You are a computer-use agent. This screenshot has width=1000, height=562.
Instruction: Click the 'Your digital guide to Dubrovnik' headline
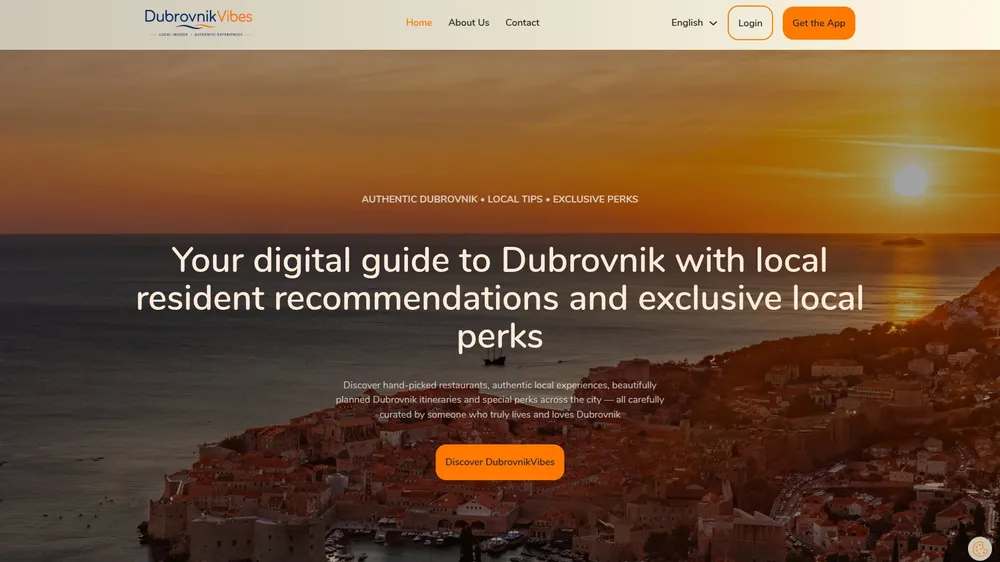pyautogui.click(x=500, y=298)
